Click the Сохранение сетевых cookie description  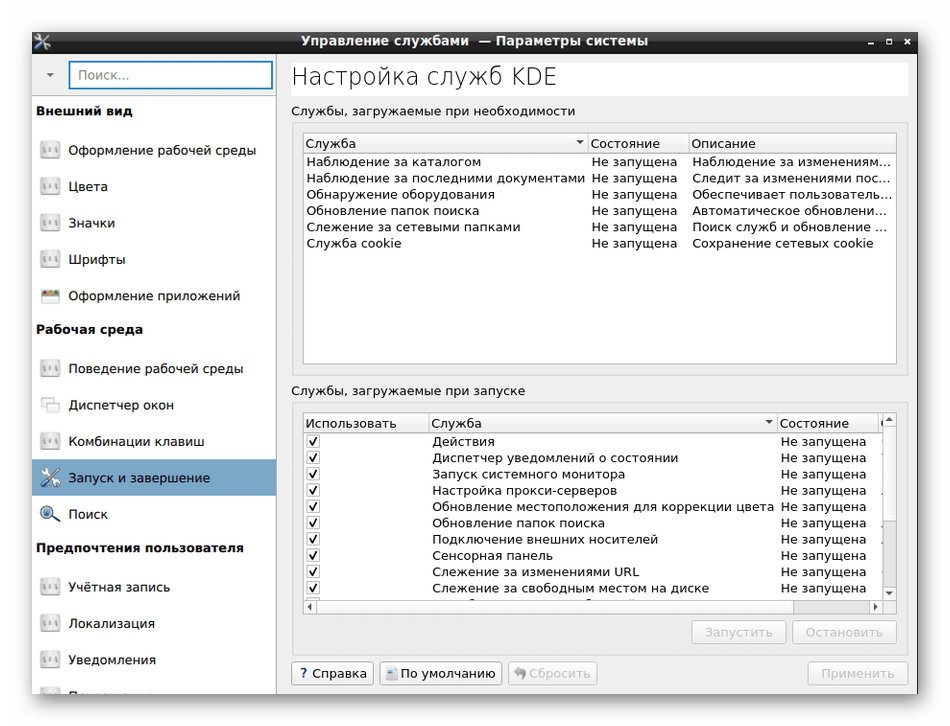pos(783,243)
